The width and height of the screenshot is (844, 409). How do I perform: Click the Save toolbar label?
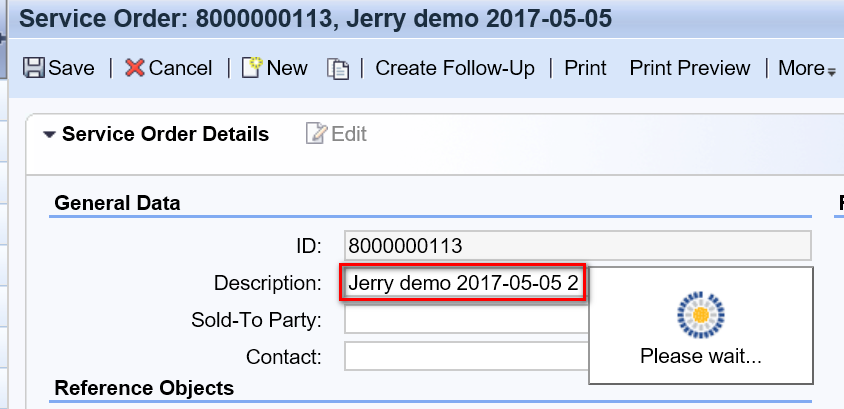pos(71,68)
